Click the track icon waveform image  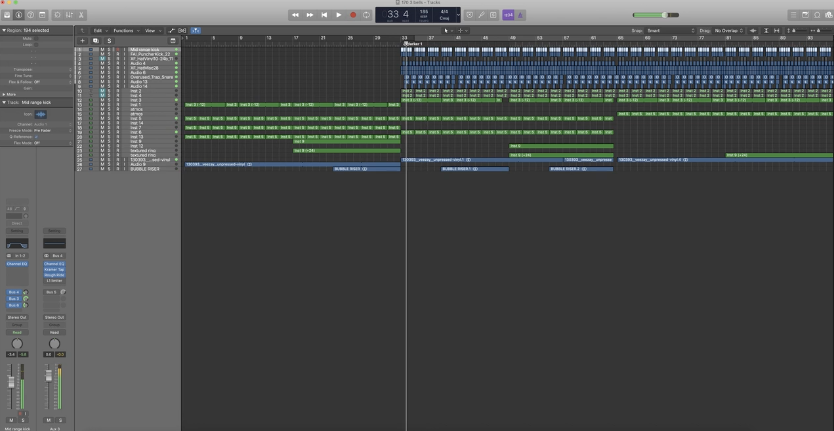tap(40, 114)
